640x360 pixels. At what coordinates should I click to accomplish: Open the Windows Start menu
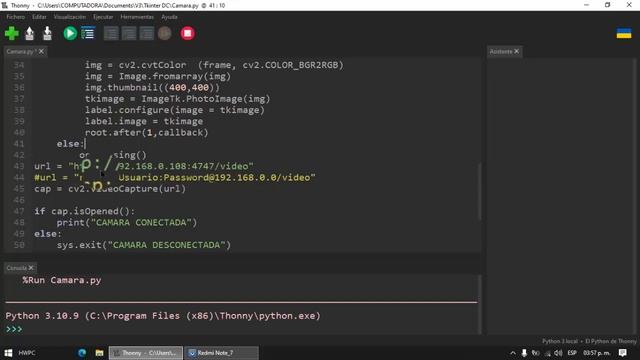click(8, 353)
